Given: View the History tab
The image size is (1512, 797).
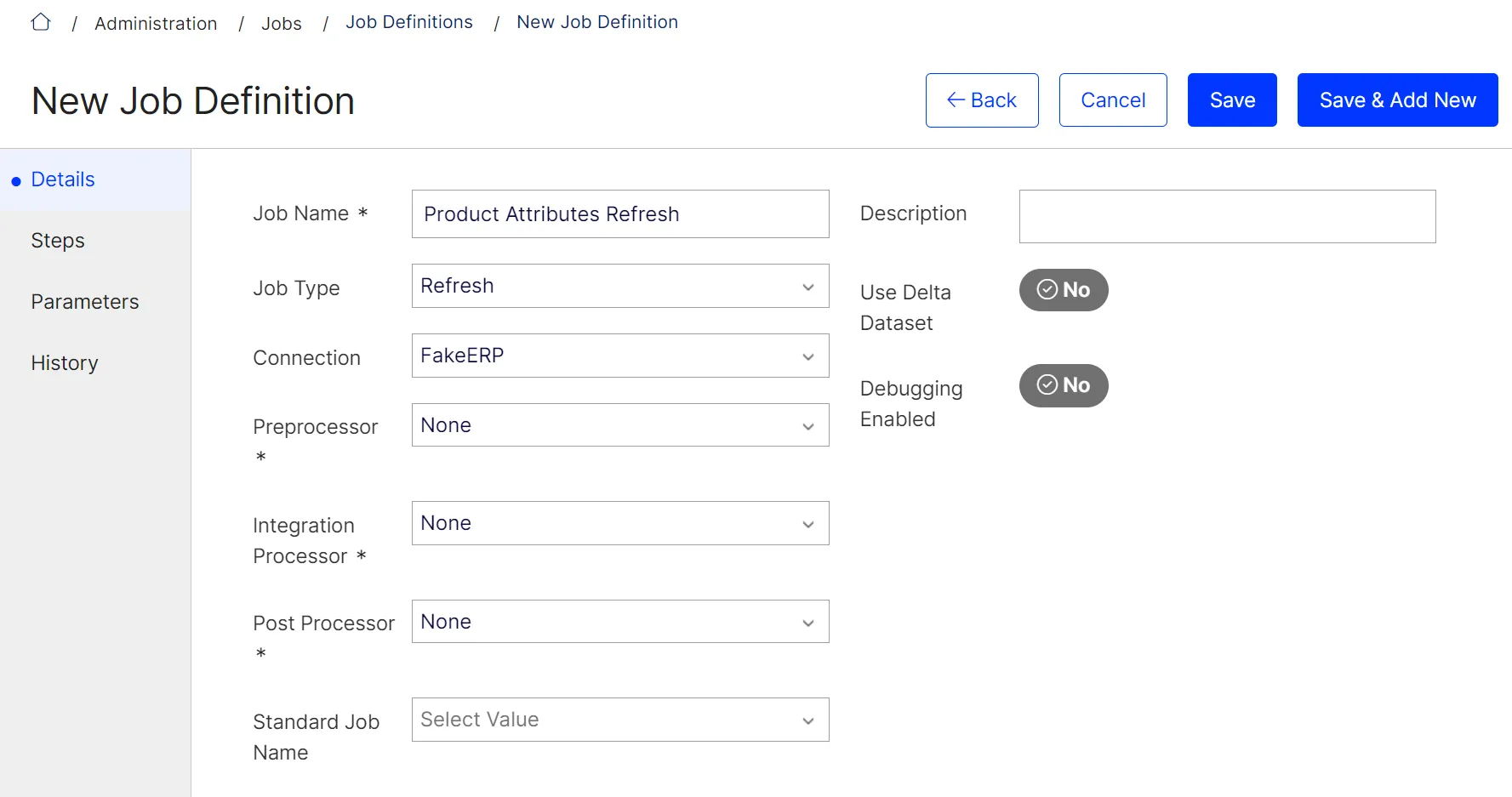Looking at the screenshot, I should pos(95,363).
